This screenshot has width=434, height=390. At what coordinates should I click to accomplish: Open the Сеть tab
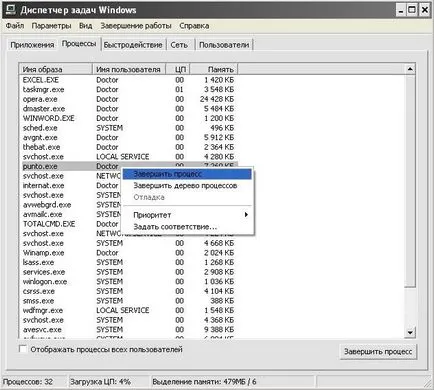179,45
